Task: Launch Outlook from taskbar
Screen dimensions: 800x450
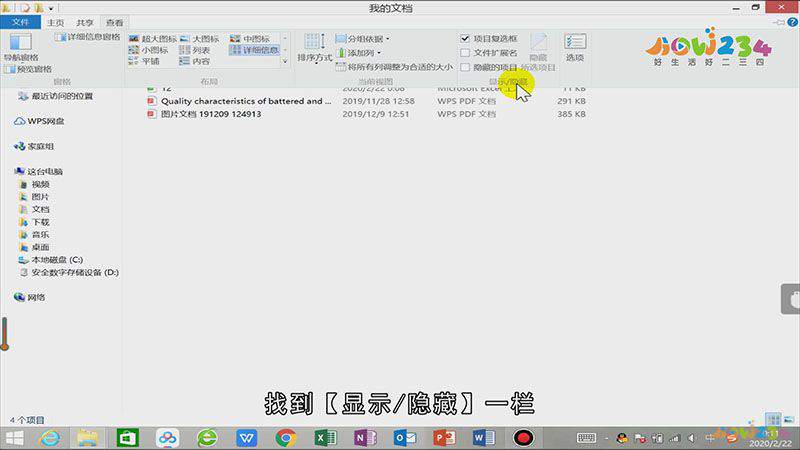Action: (x=405, y=438)
